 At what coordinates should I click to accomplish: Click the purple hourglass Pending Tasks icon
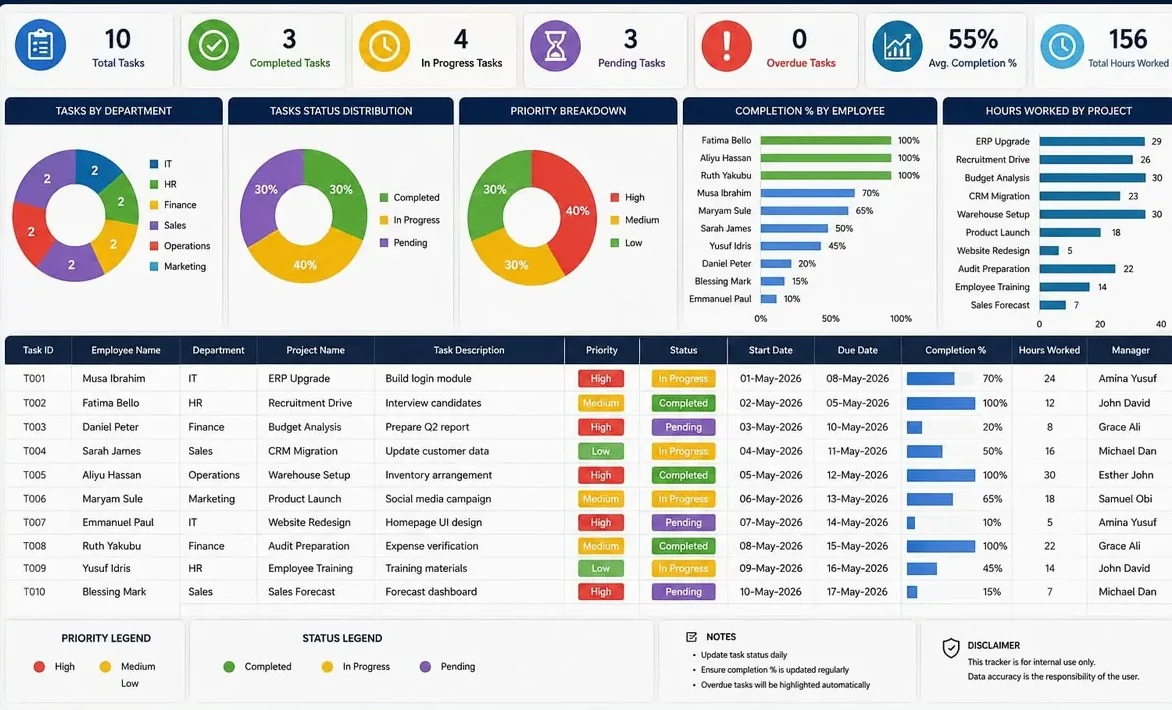pos(555,46)
